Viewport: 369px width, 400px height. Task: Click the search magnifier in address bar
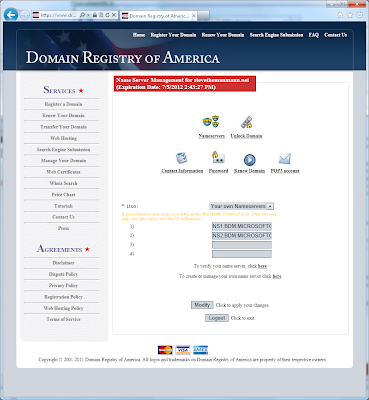(x=82, y=15)
